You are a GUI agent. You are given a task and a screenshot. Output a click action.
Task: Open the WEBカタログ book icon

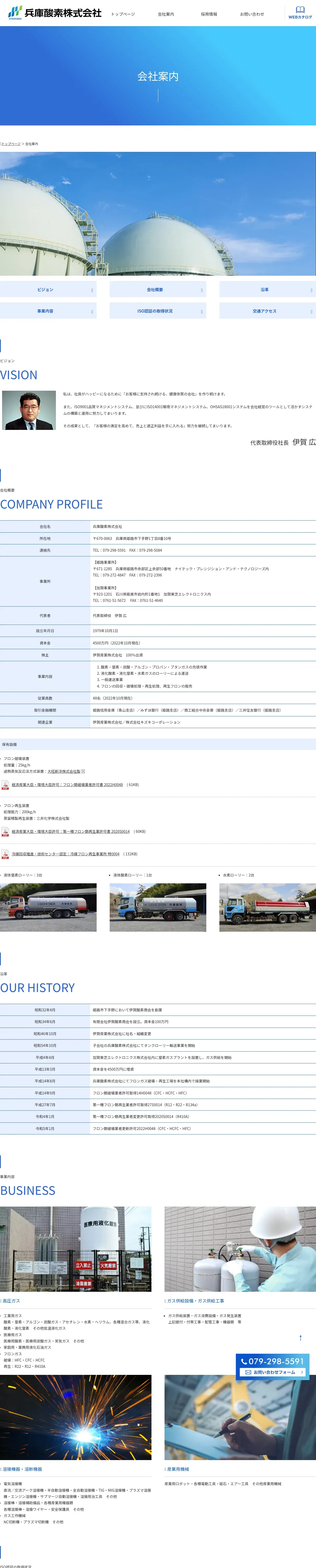[300, 10]
